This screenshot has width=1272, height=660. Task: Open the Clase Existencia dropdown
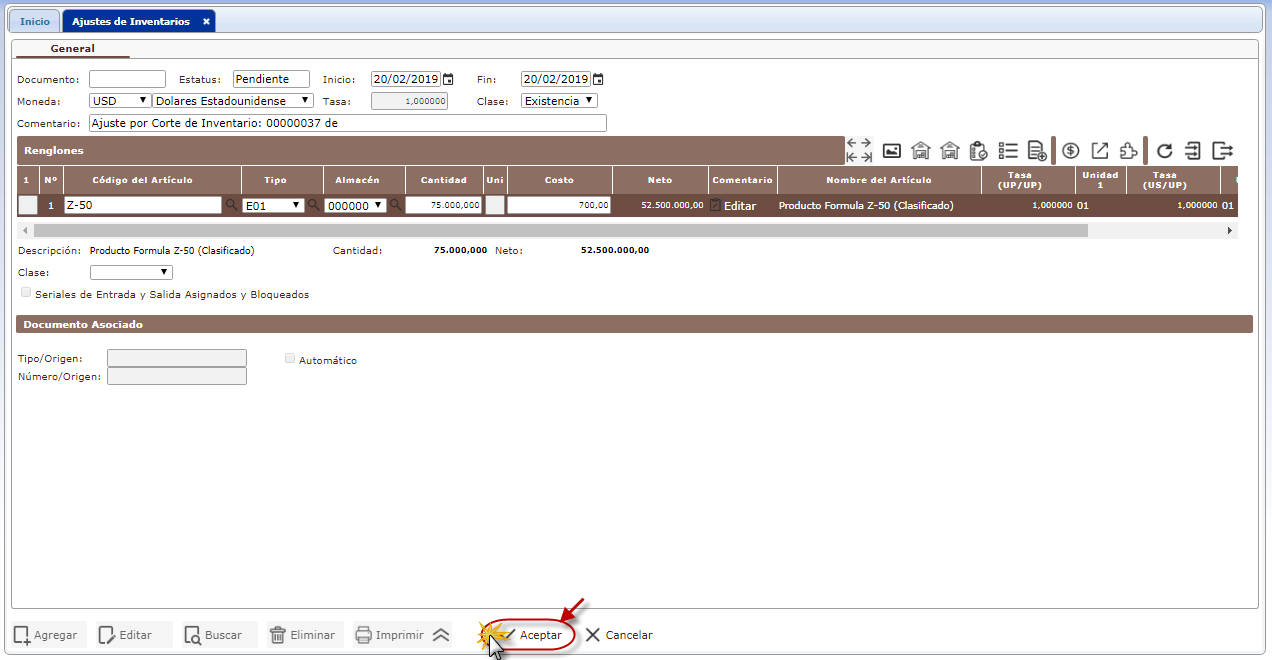560,101
